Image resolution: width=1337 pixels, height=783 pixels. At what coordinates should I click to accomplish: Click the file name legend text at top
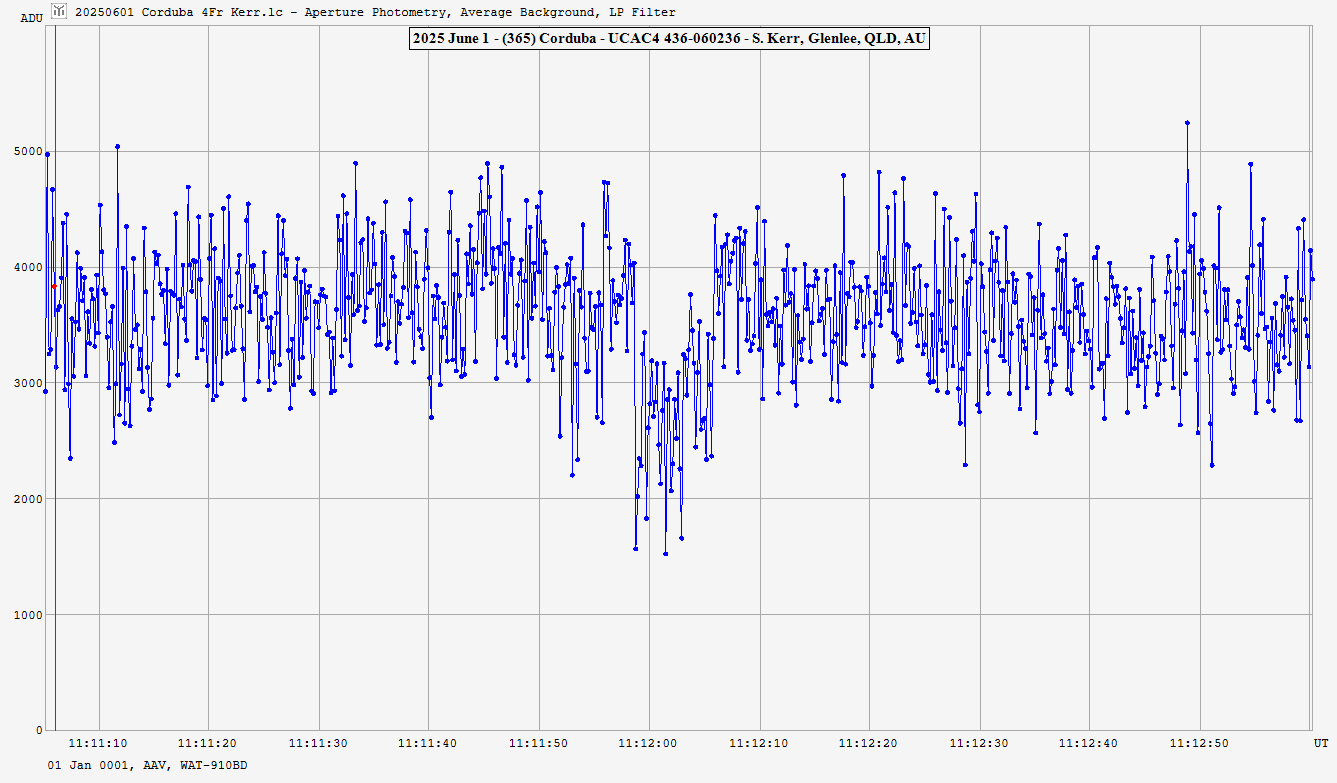pos(375,12)
